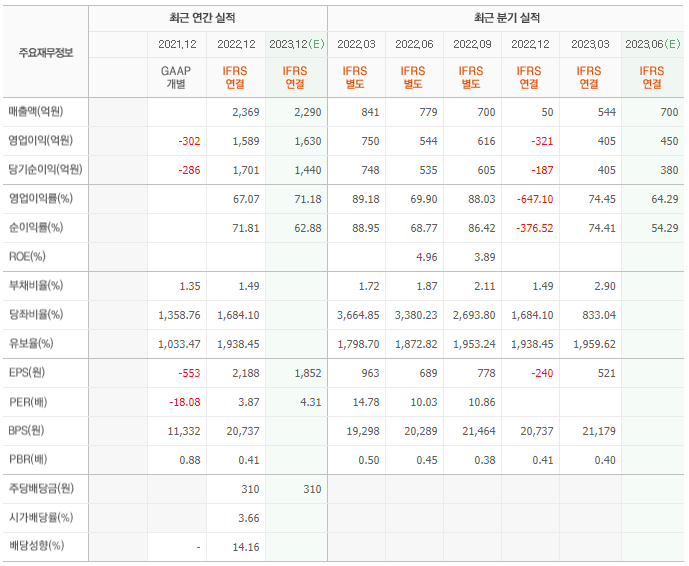Click the 1,358.76 quick ratio value
Screen dimensions: 689x566
(179, 316)
